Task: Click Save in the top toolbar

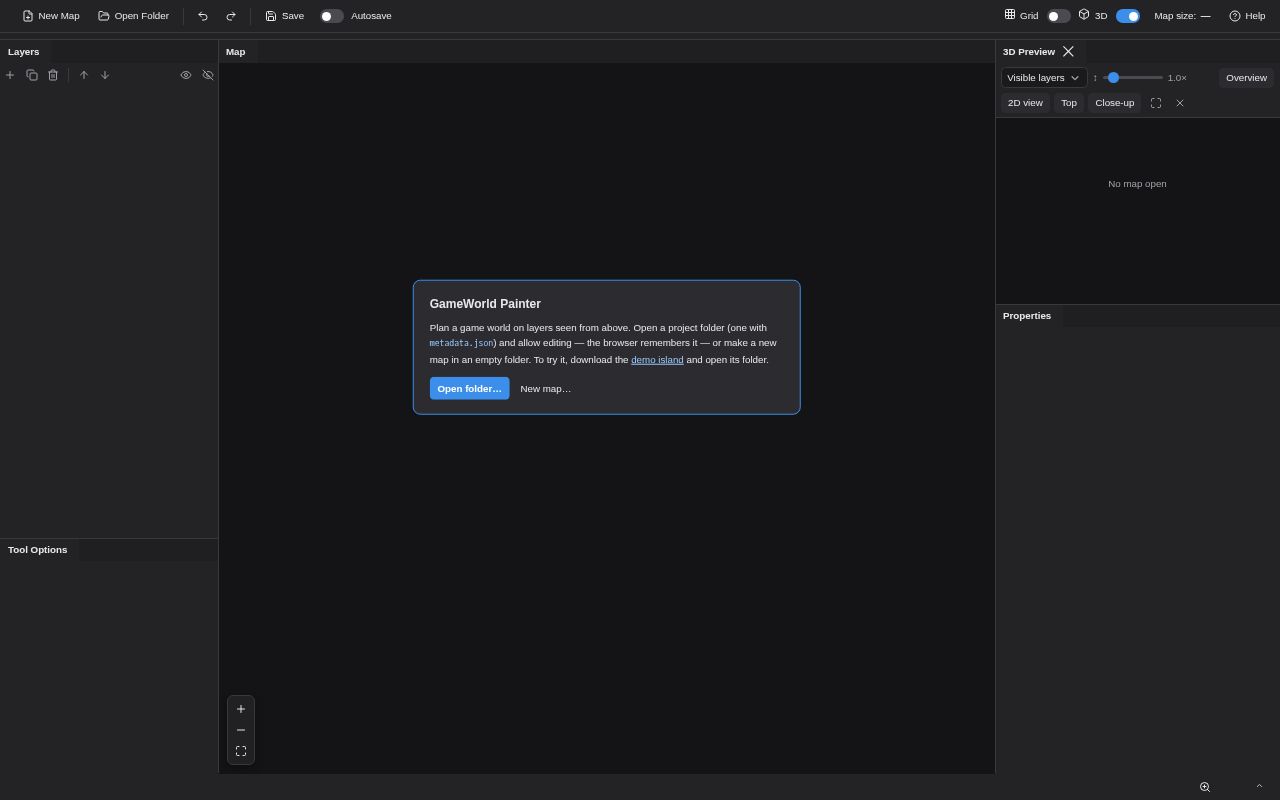Action: point(285,16)
